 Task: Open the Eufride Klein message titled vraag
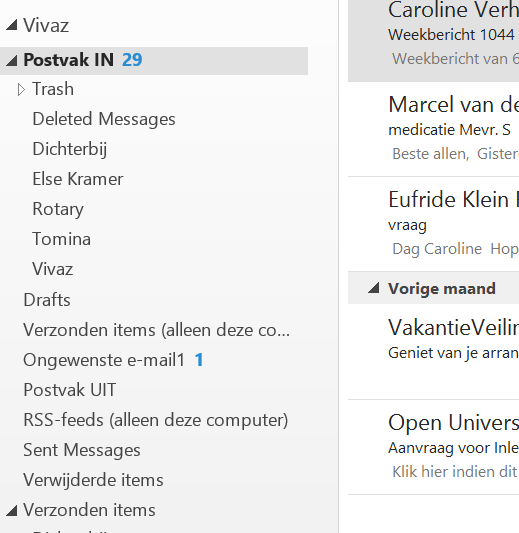tap(433, 224)
